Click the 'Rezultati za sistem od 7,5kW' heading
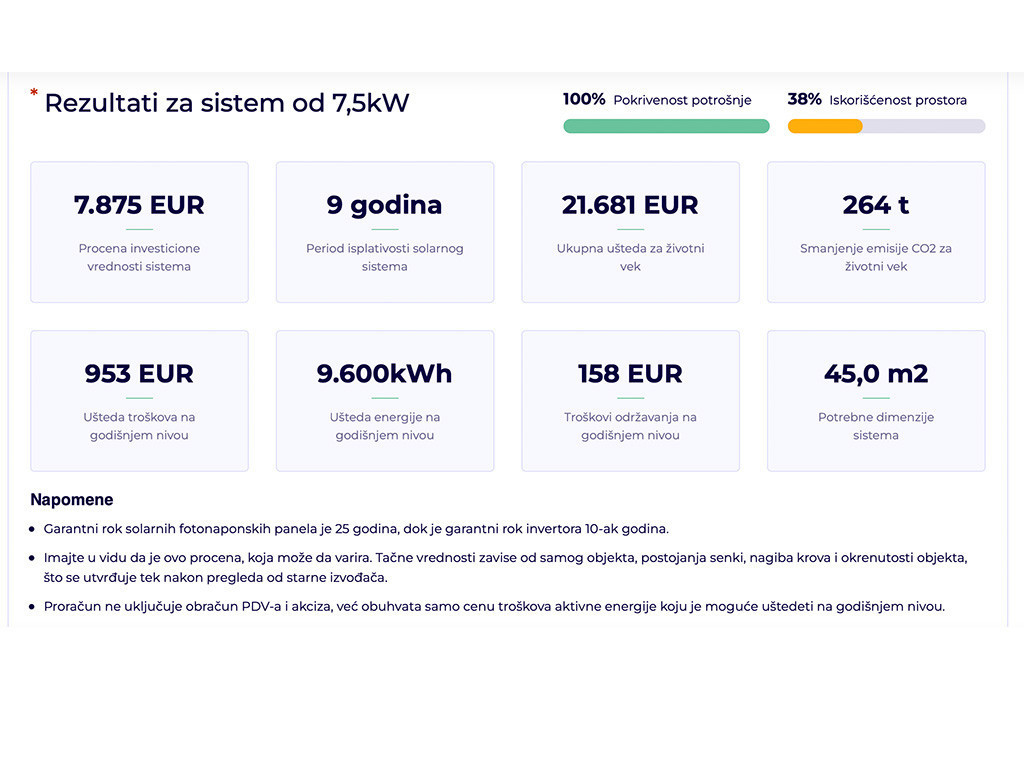This screenshot has width=1024, height=758. pyautogui.click(x=227, y=103)
